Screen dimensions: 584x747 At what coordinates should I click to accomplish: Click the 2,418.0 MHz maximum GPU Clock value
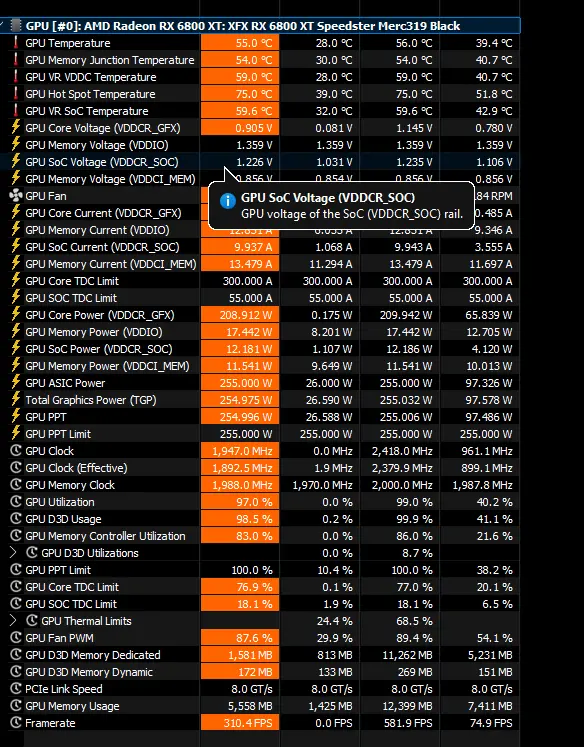click(403, 451)
